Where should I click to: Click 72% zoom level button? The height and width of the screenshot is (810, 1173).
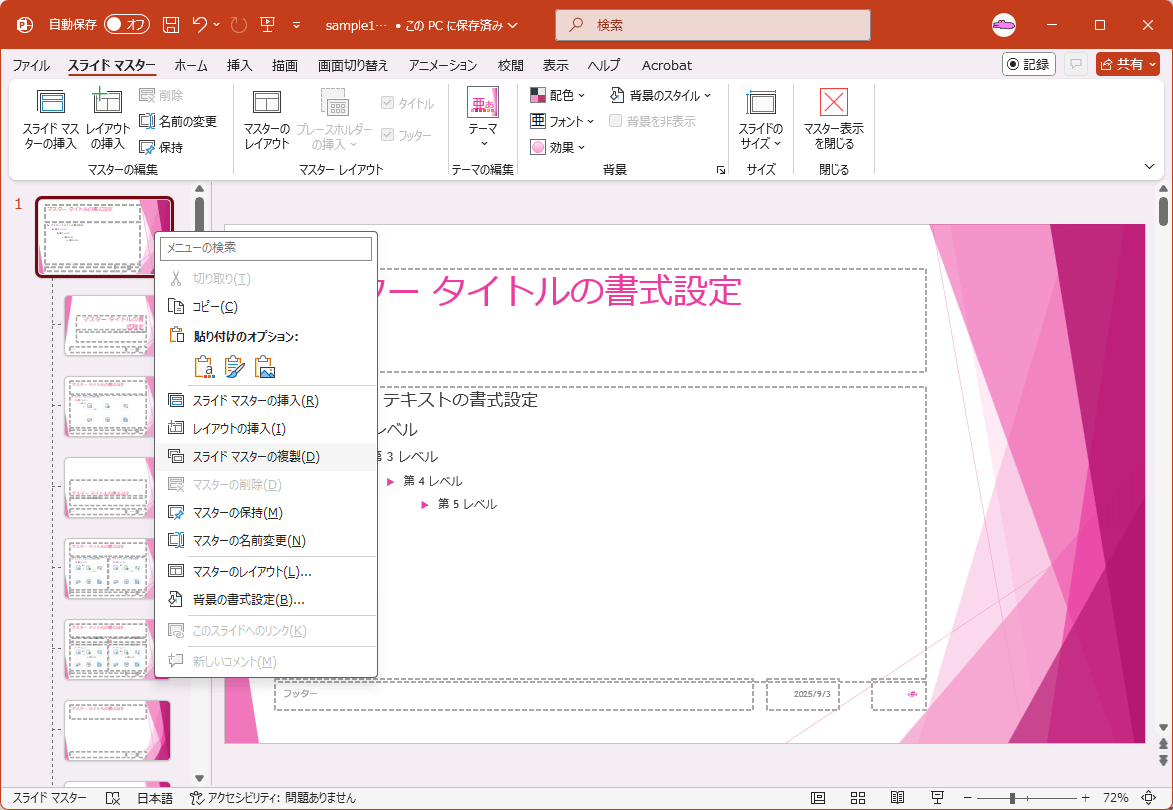click(1115, 798)
